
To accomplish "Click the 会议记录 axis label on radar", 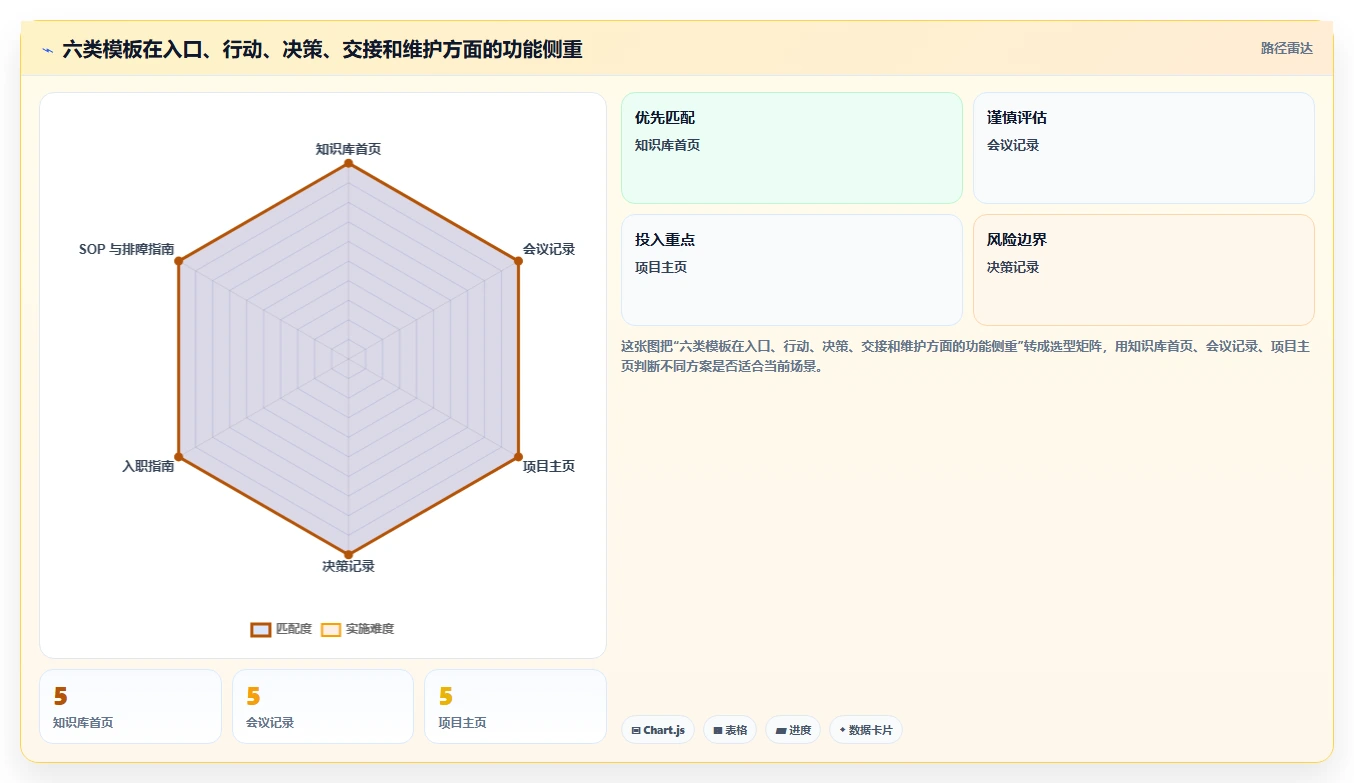I will tap(549, 249).
